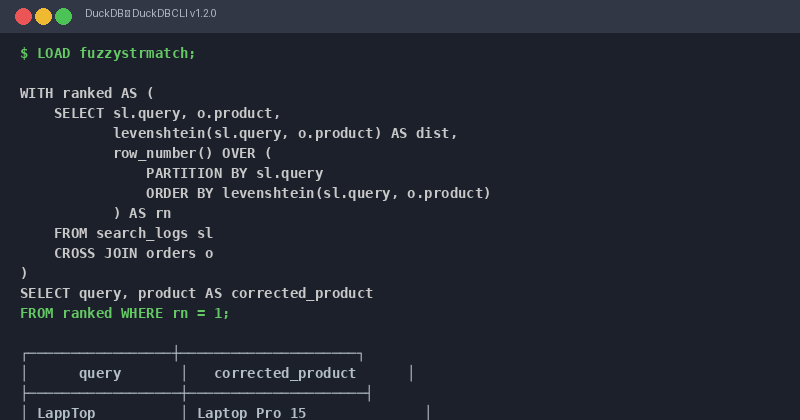Click the 'levenshtein(sl.query, o.product) AS dist,' line

(285, 133)
